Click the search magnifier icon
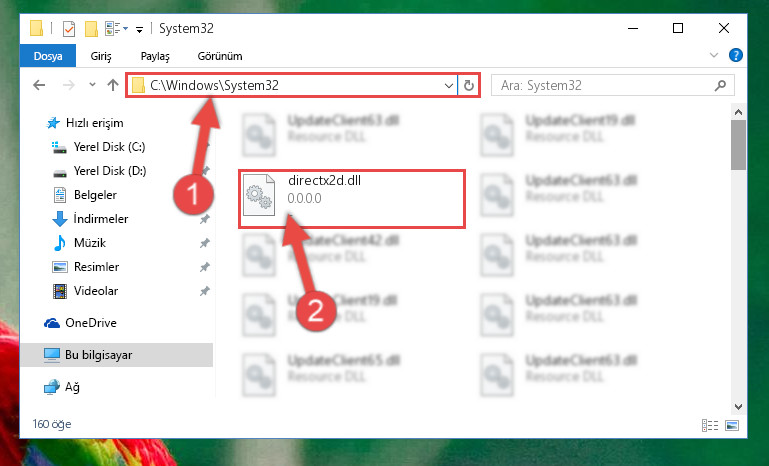769x466 pixels. click(x=720, y=85)
